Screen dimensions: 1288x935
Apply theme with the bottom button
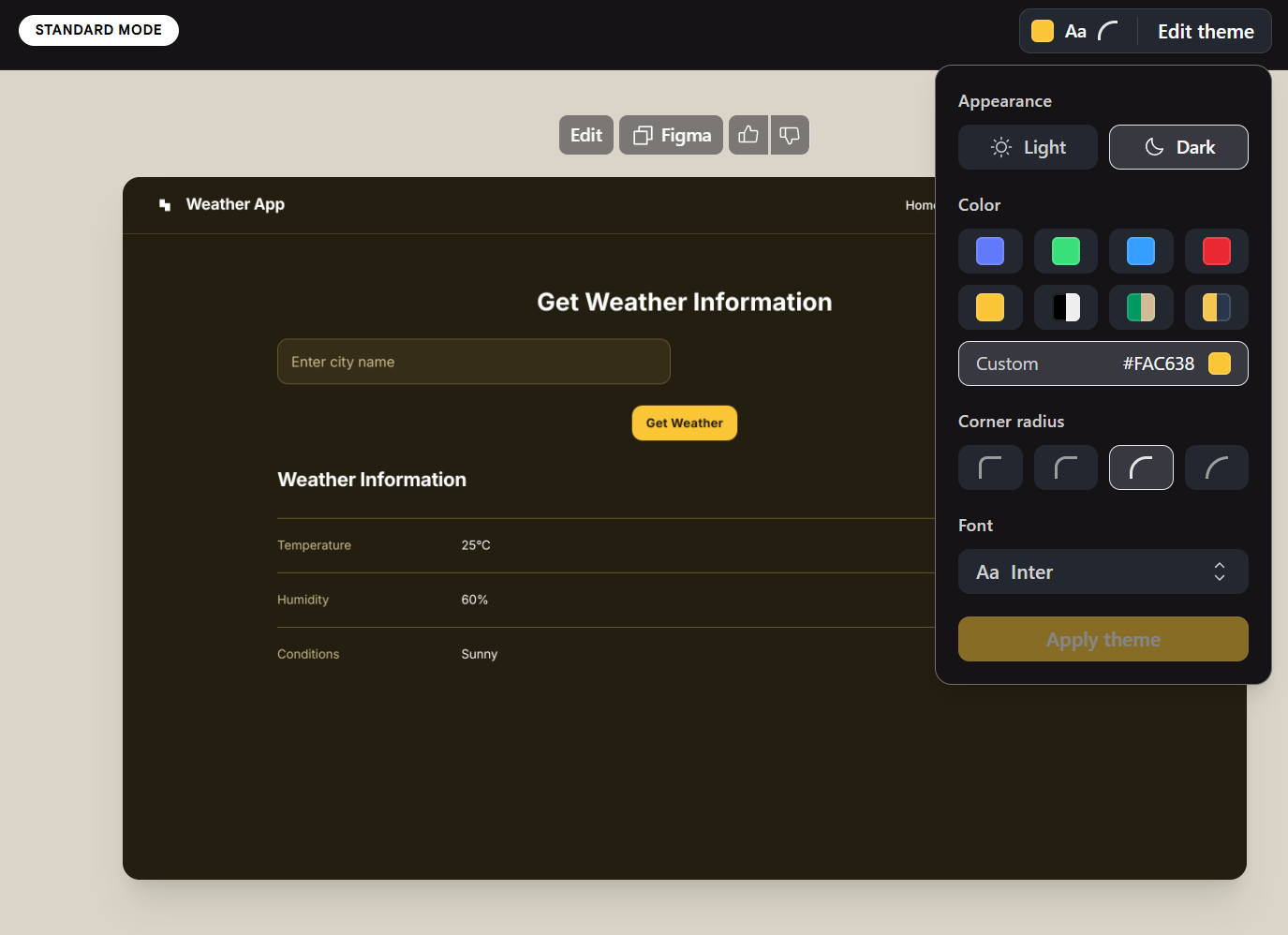(1103, 639)
